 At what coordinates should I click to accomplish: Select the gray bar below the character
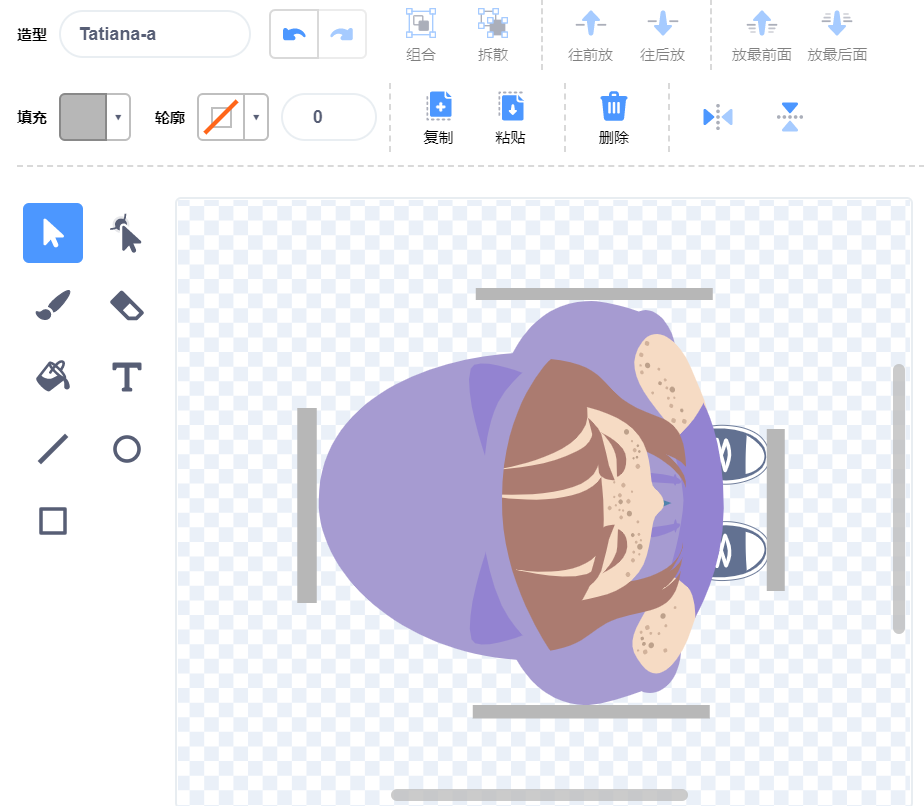tap(591, 711)
